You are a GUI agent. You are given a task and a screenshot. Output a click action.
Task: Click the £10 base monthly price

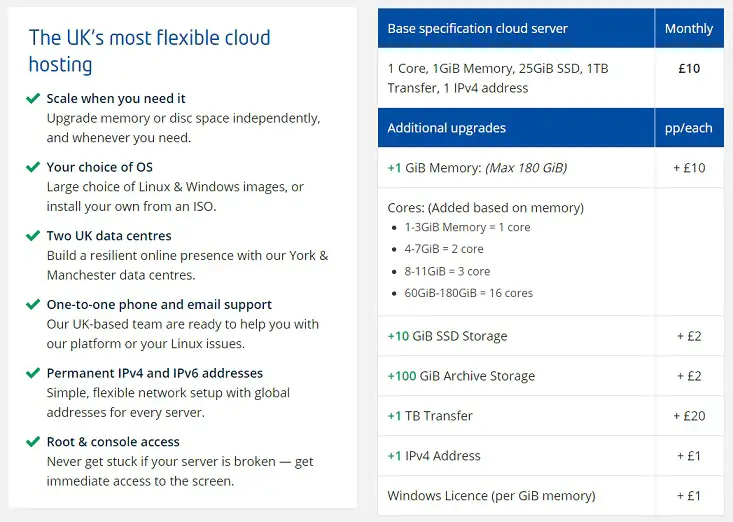pos(689,69)
